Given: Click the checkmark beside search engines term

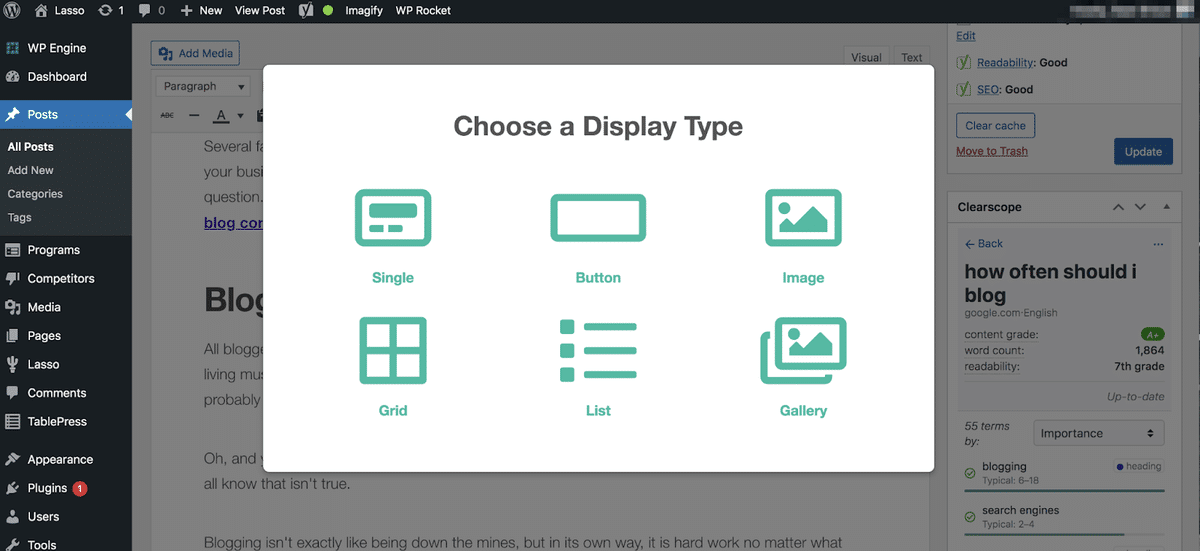Looking at the screenshot, I should [x=970, y=517].
